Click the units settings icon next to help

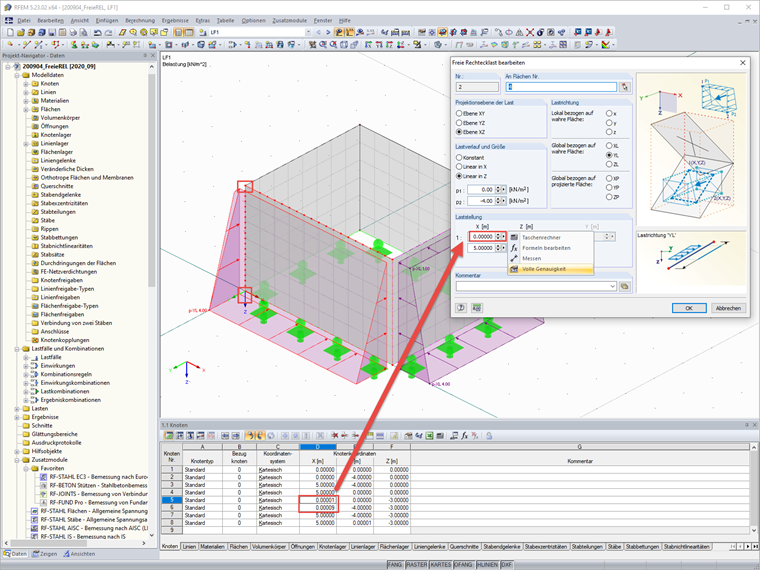[x=477, y=308]
